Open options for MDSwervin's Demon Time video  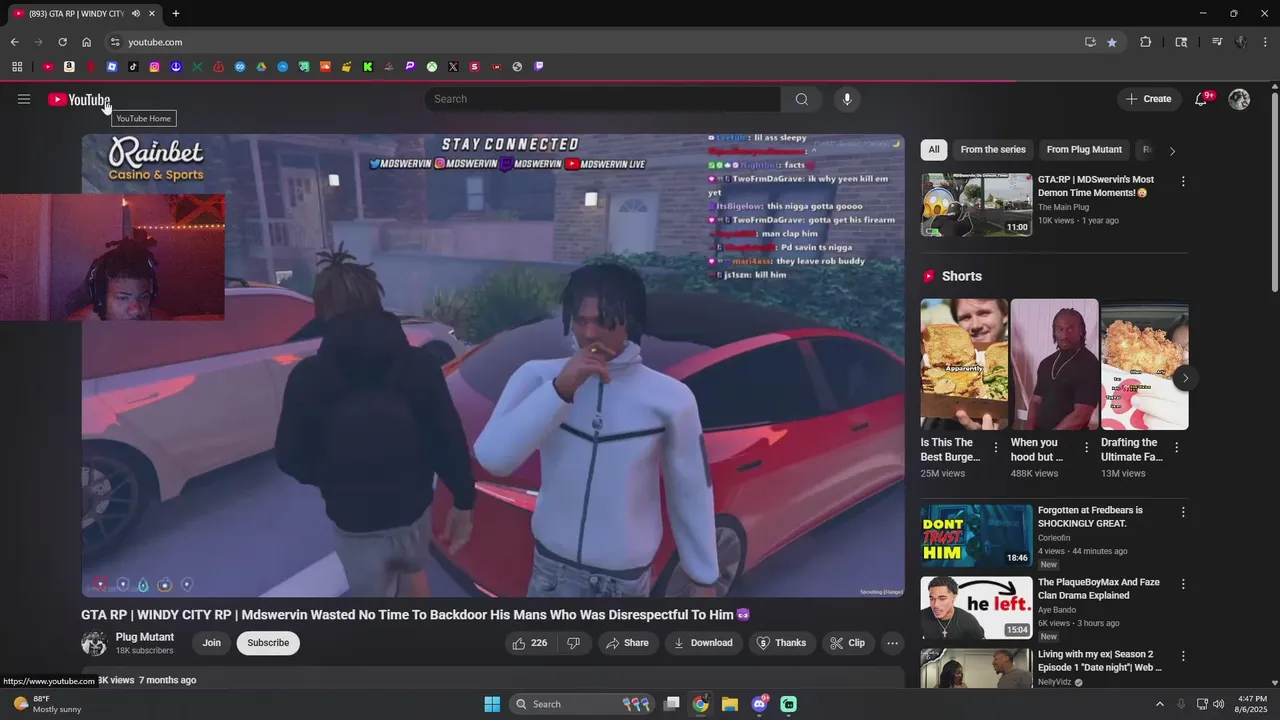[1183, 182]
